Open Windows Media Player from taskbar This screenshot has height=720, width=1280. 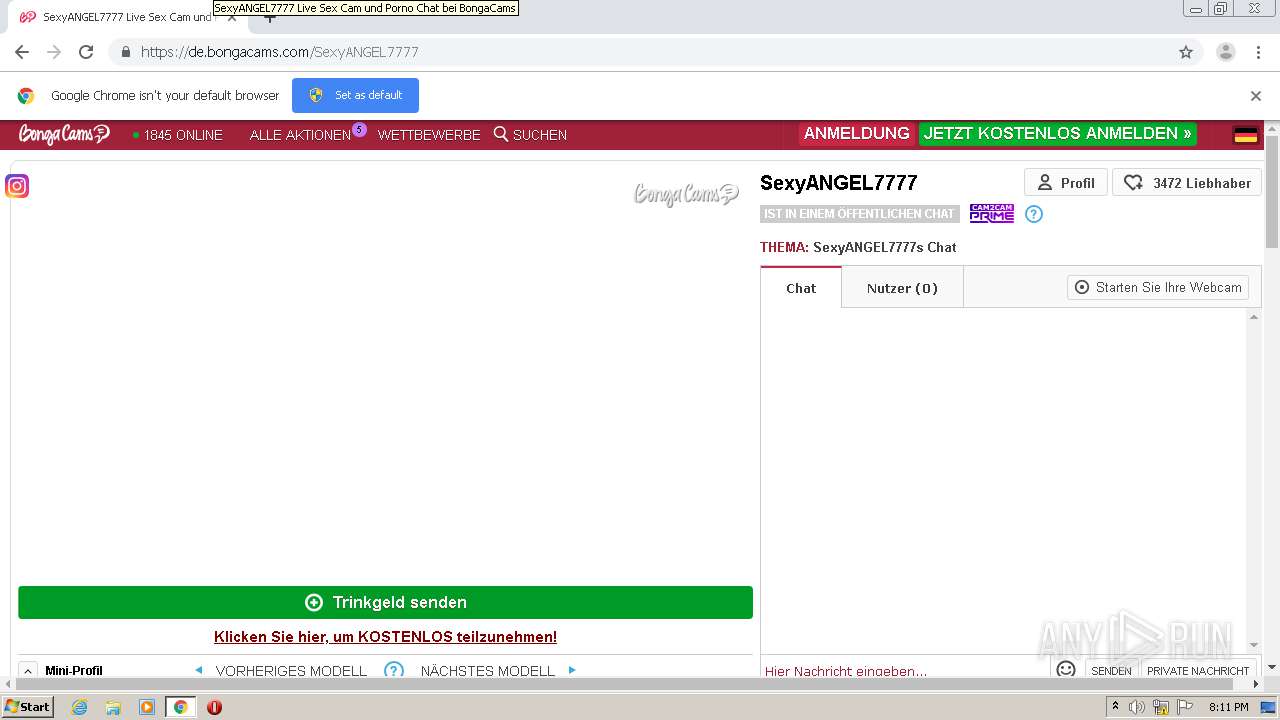tap(147, 707)
